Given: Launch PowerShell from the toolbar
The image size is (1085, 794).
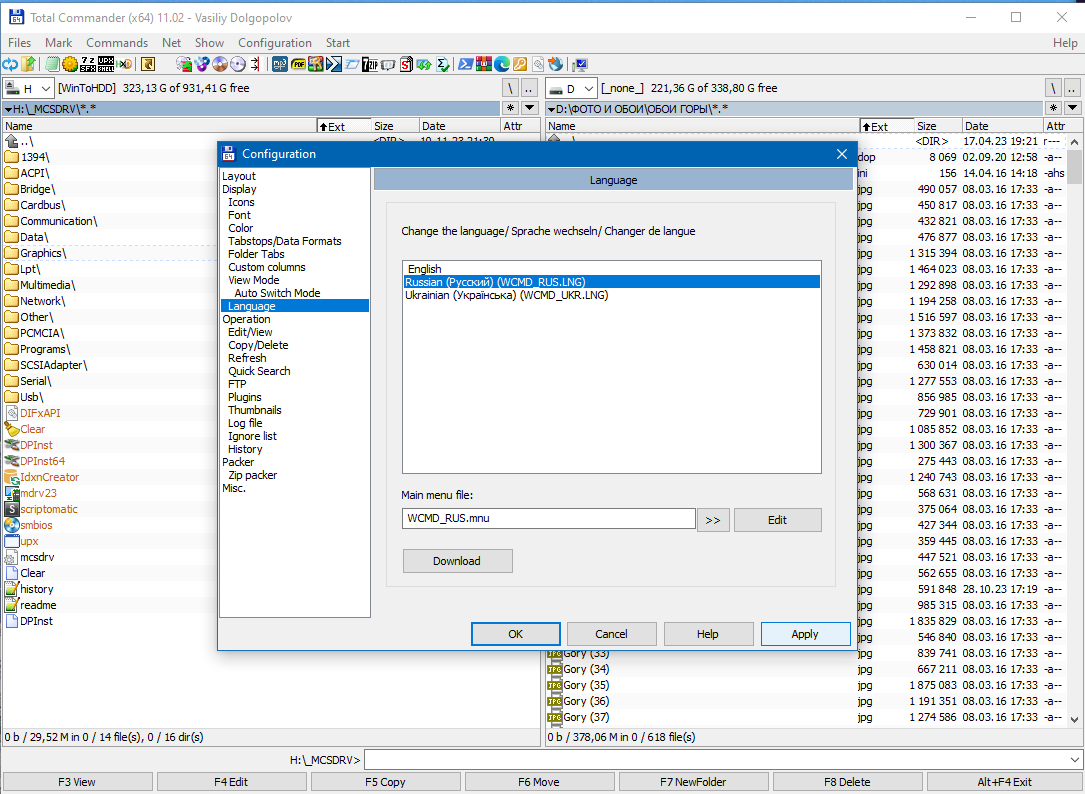Looking at the screenshot, I should pos(465,64).
